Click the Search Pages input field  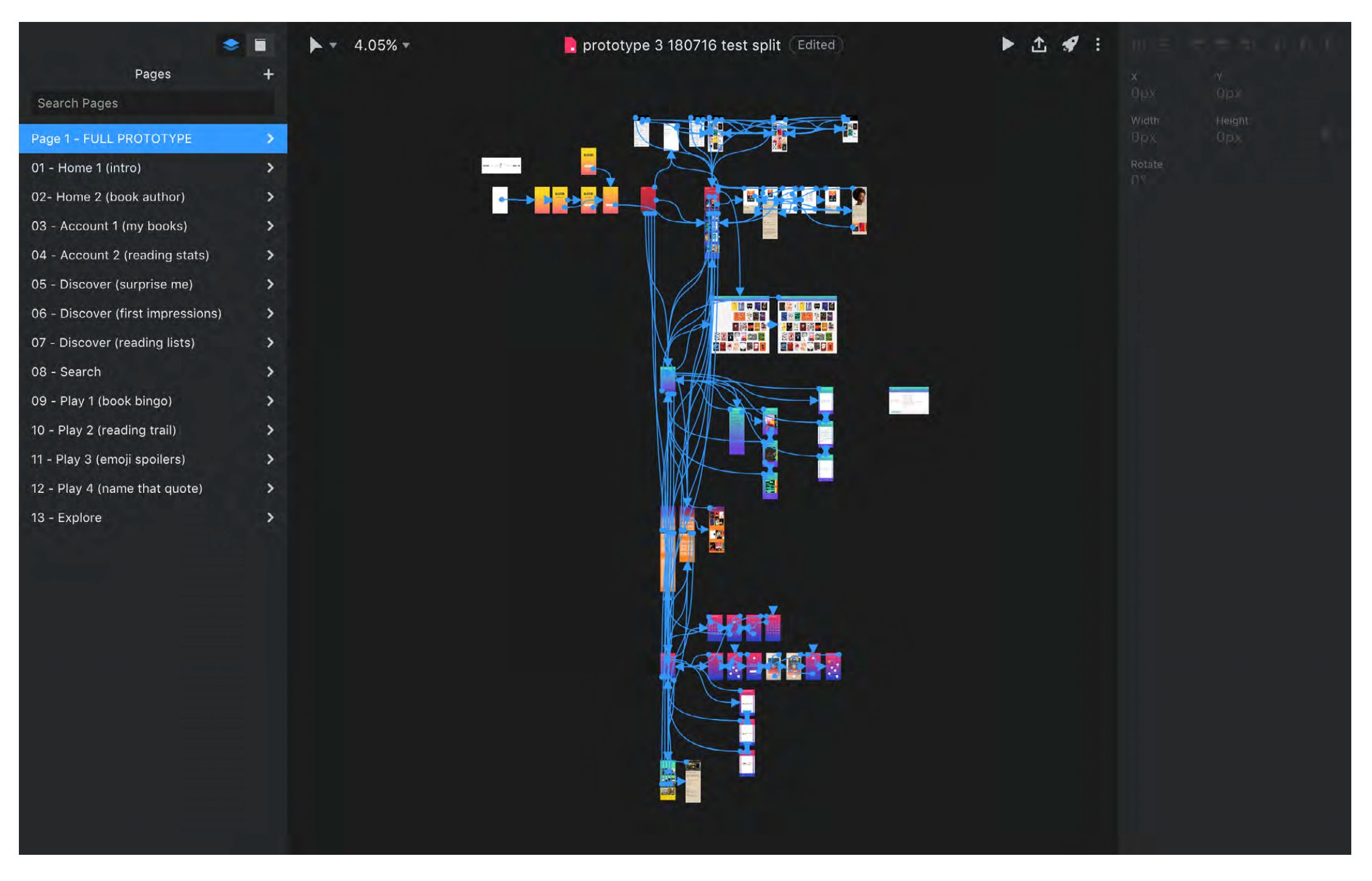(x=152, y=102)
